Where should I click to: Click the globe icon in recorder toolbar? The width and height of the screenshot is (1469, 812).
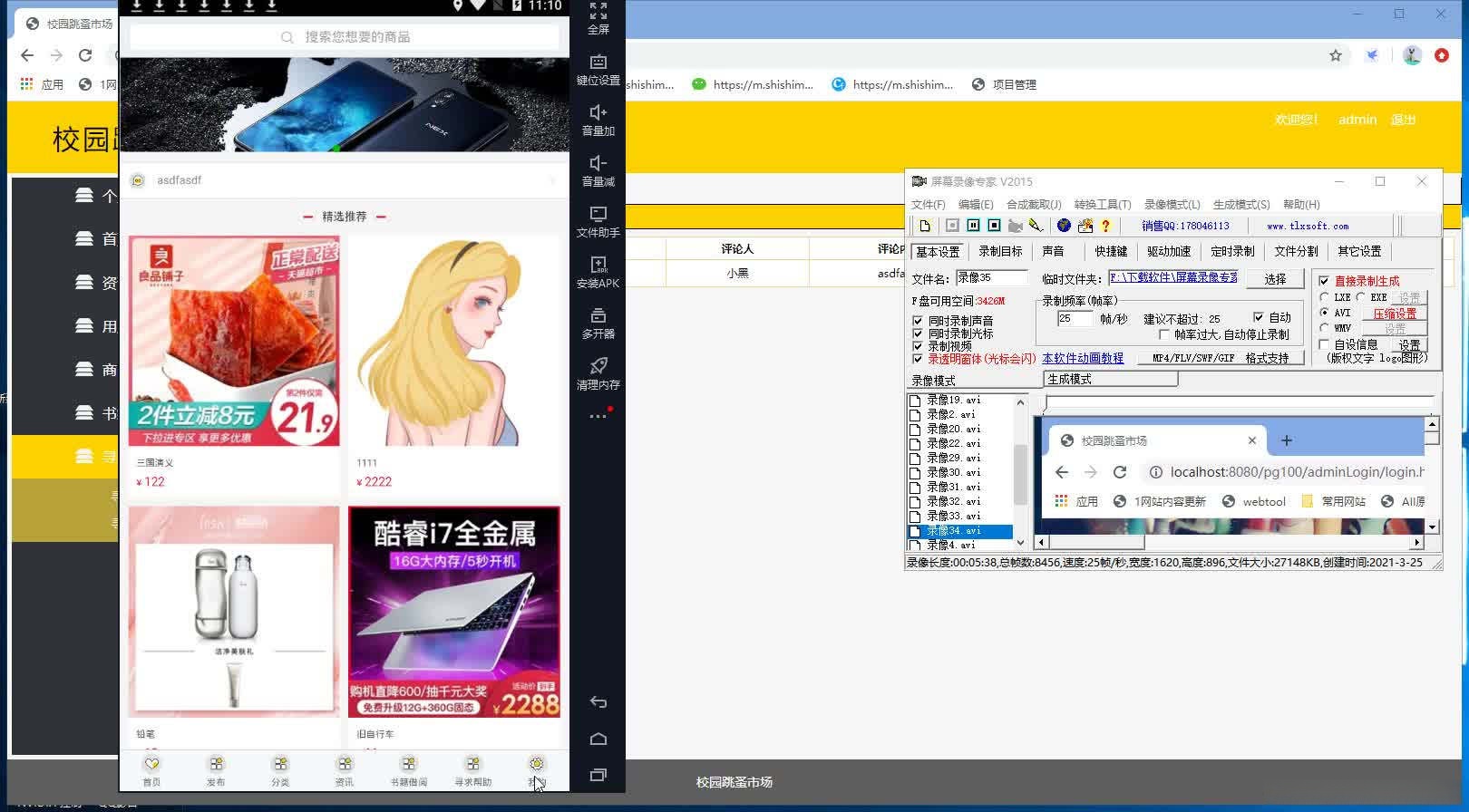pyautogui.click(x=1064, y=226)
